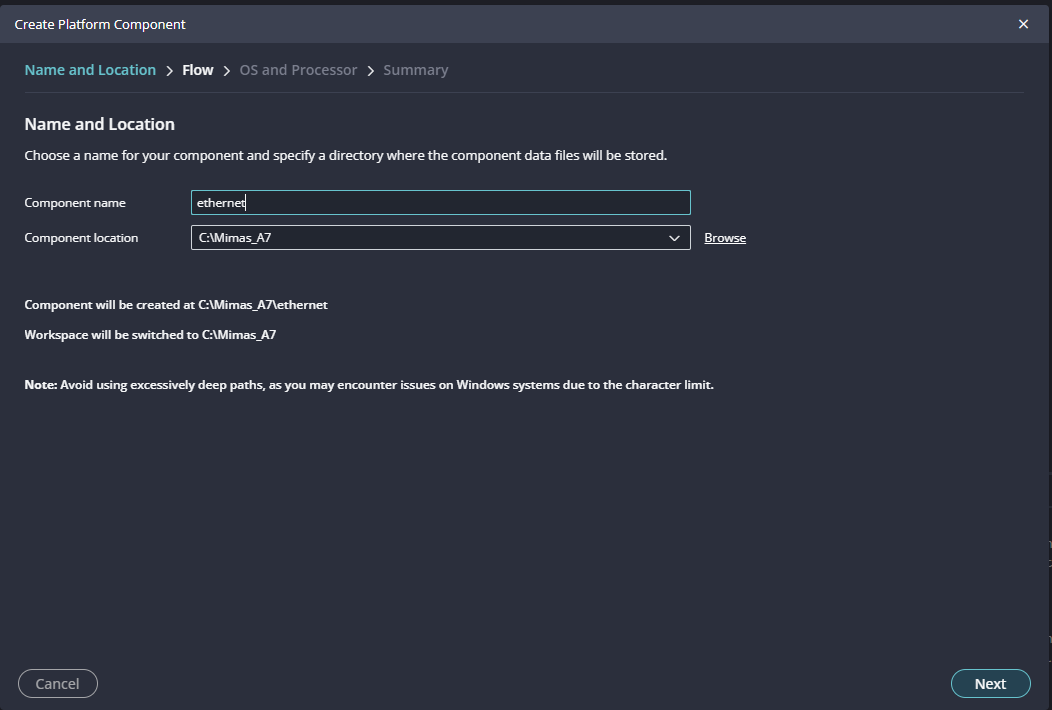Click the Name and Location section heading
Screen dimensions: 1052x710
pos(99,124)
